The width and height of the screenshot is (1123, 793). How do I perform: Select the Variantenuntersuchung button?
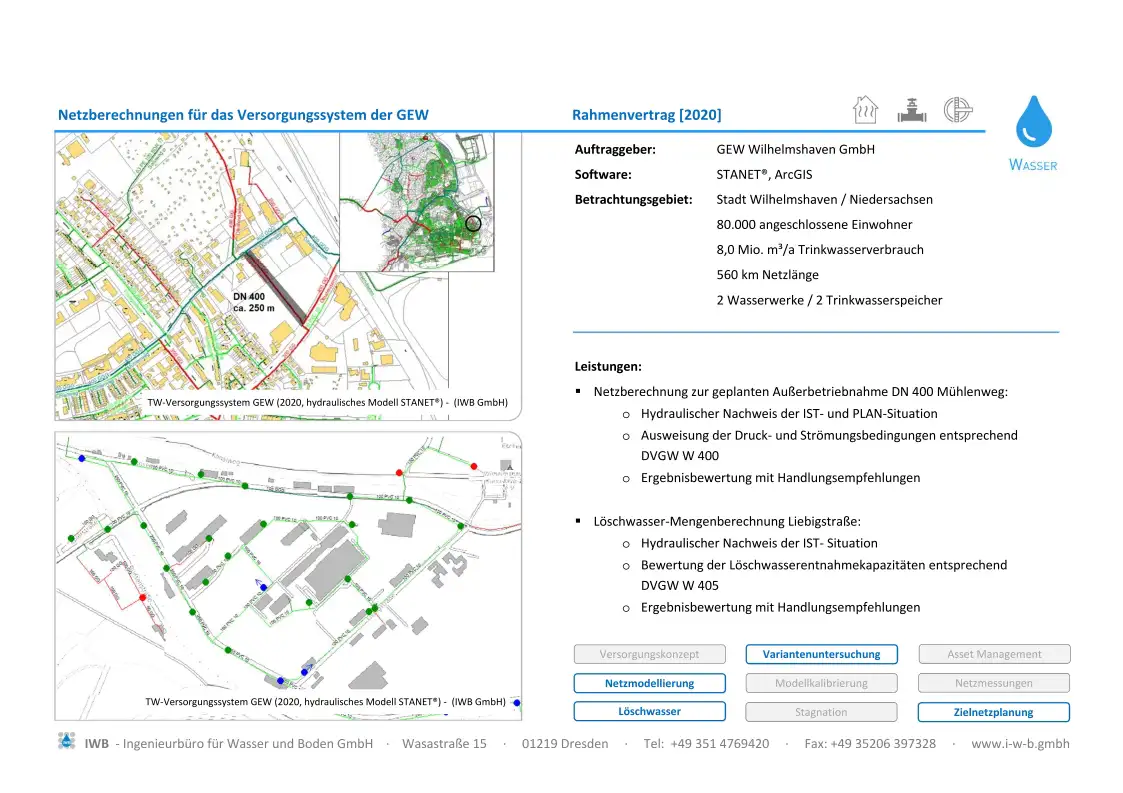821,654
